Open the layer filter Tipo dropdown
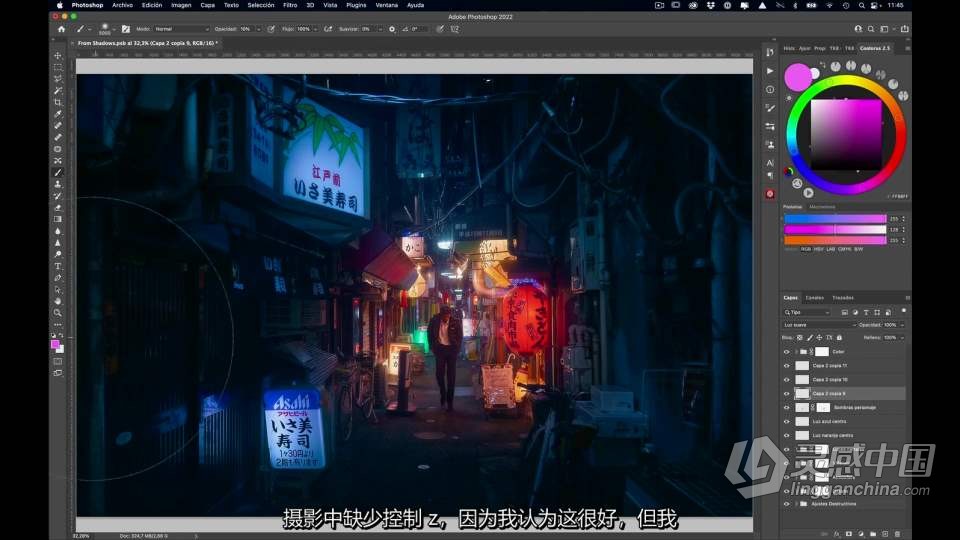Viewport: 960px width, 540px height. 807,312
